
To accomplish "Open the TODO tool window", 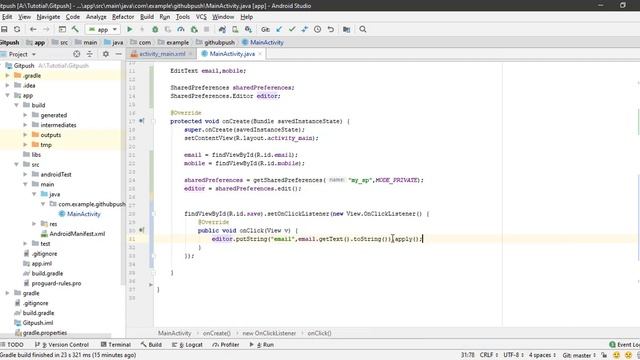I will pos(12,344).
